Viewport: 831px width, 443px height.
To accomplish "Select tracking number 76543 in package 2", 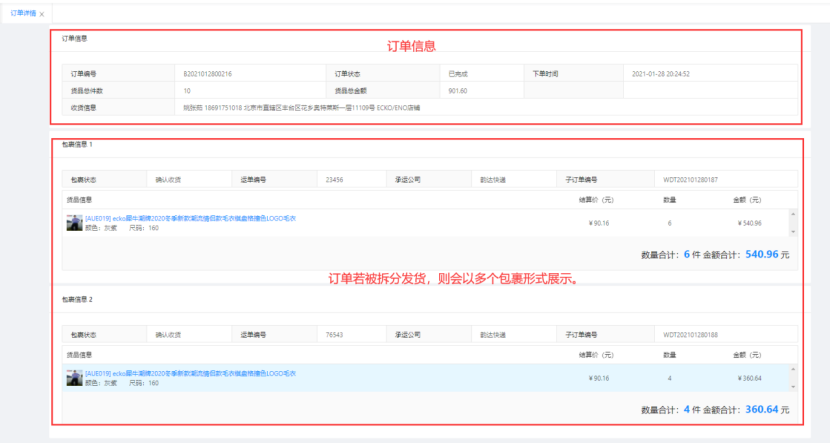I will coord(335,334).
